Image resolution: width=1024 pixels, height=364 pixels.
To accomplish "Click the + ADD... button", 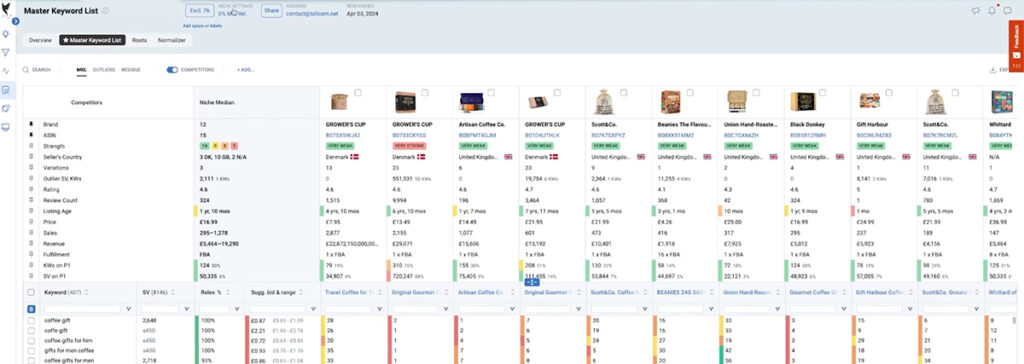I will (x=246, y=69).
